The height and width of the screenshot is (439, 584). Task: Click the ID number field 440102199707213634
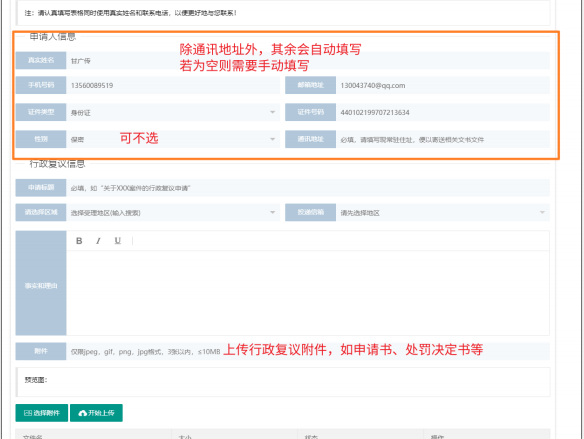click(x=443, y=112)
